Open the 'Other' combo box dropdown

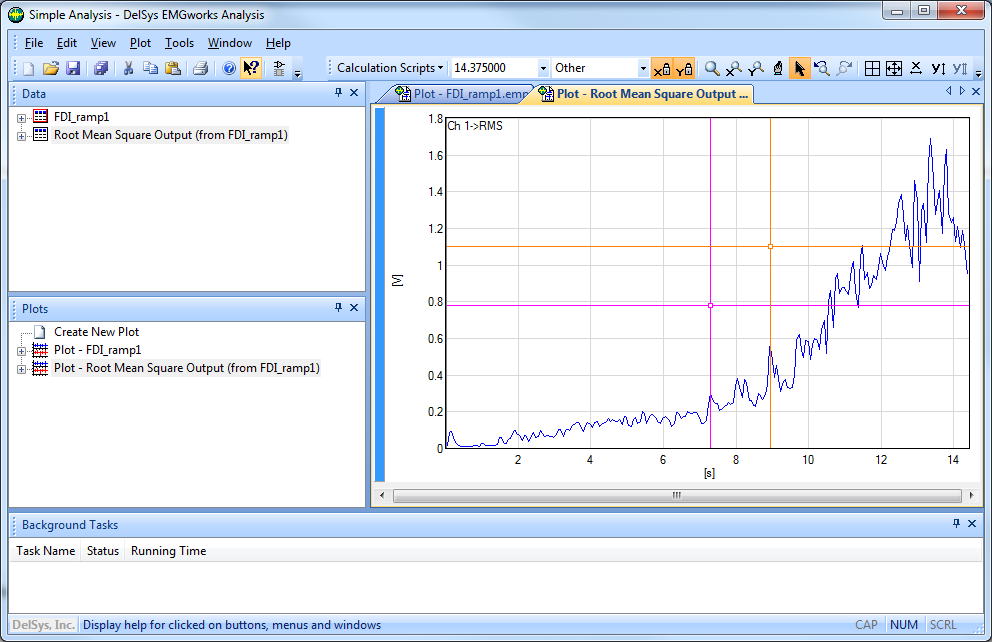(643, 68)
